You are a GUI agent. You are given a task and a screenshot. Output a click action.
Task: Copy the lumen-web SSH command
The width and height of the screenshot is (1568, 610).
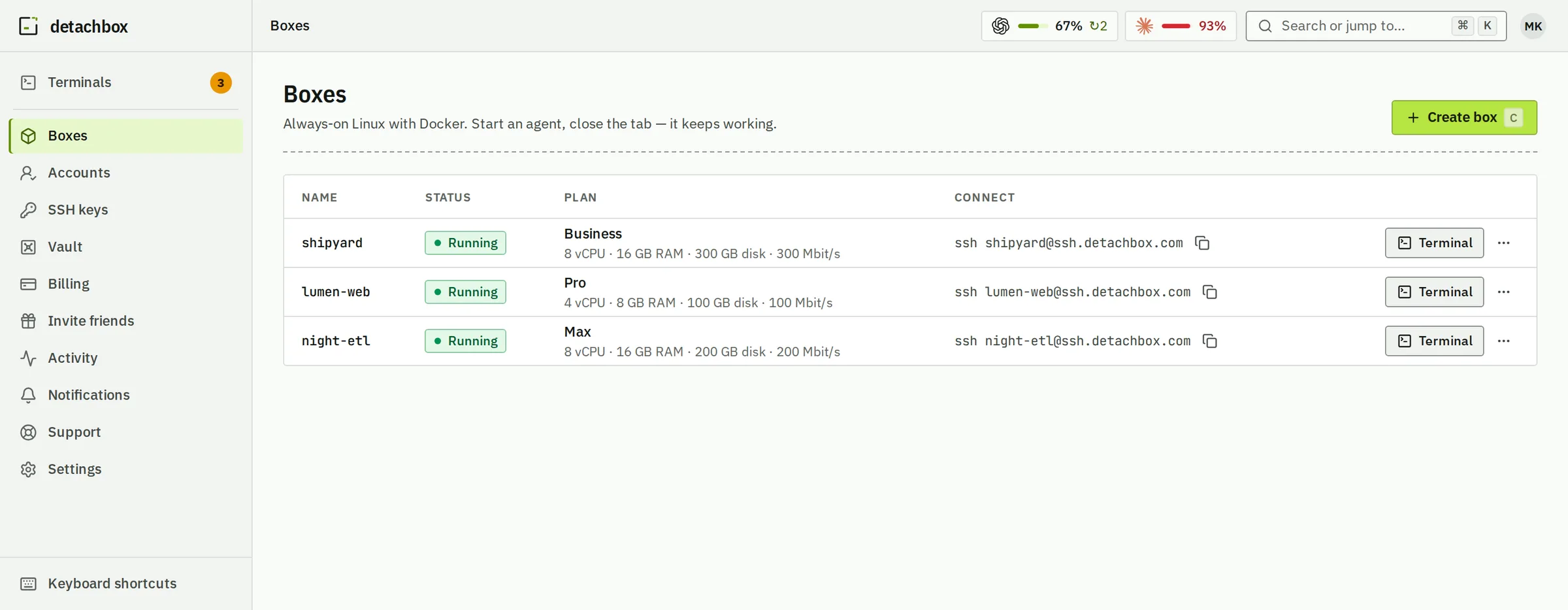tap(1210, 292)
